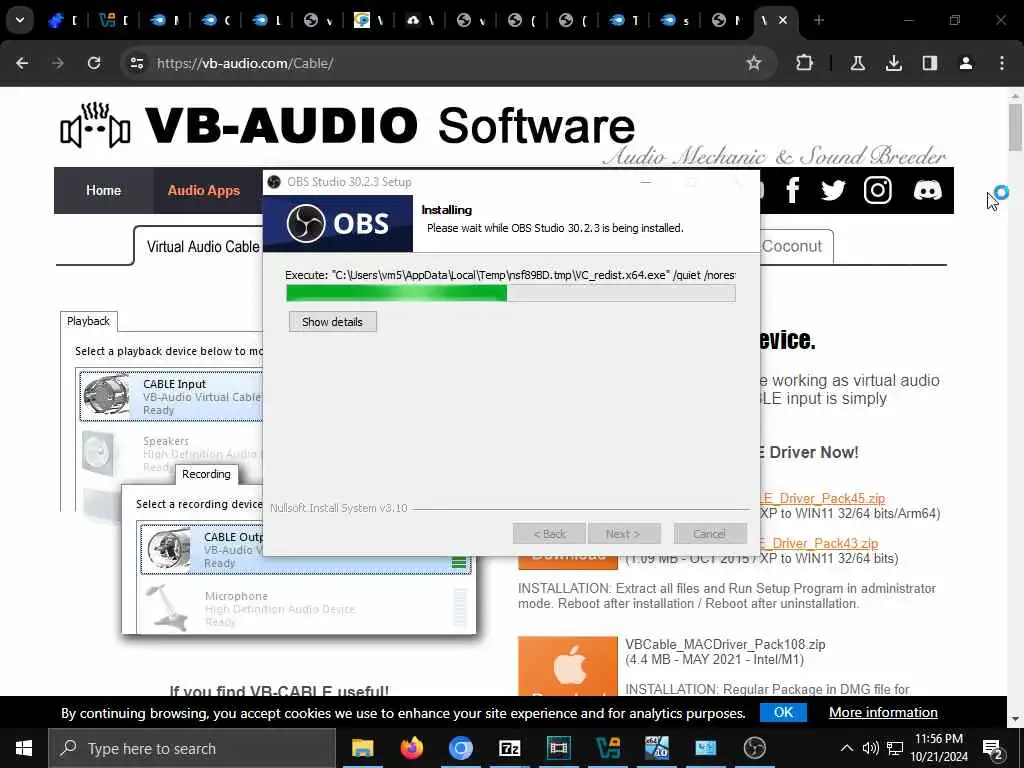Open the browser extensions puzzle icon
Image resolution: width=1024 pixels, height=768 pixels.
coord(805,63)
